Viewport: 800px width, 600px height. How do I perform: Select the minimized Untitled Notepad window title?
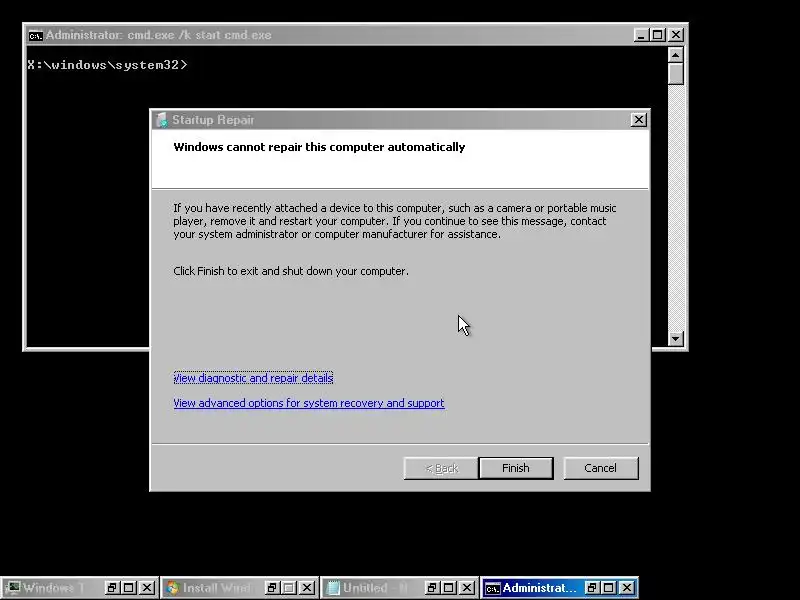coord(375,588)
